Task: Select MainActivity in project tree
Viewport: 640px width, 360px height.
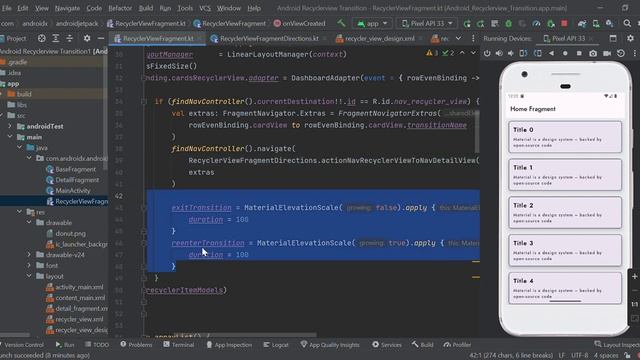Action: [73, 191]
